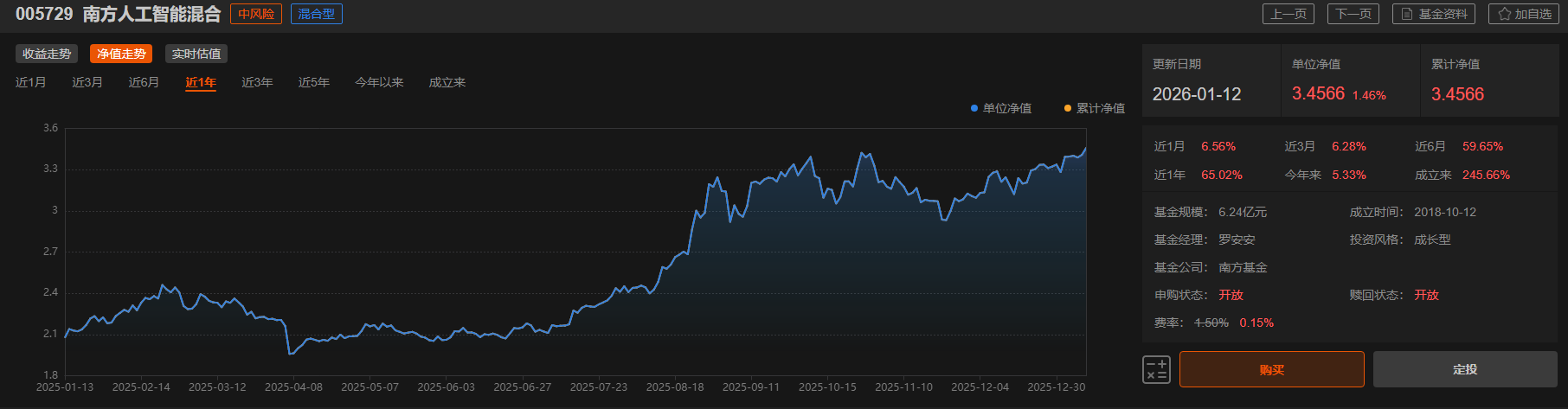Image resolution: width=1568 pixels, height=409 pixels.
Task: Select the 净值走势 chart view
Action: [121, 54]
